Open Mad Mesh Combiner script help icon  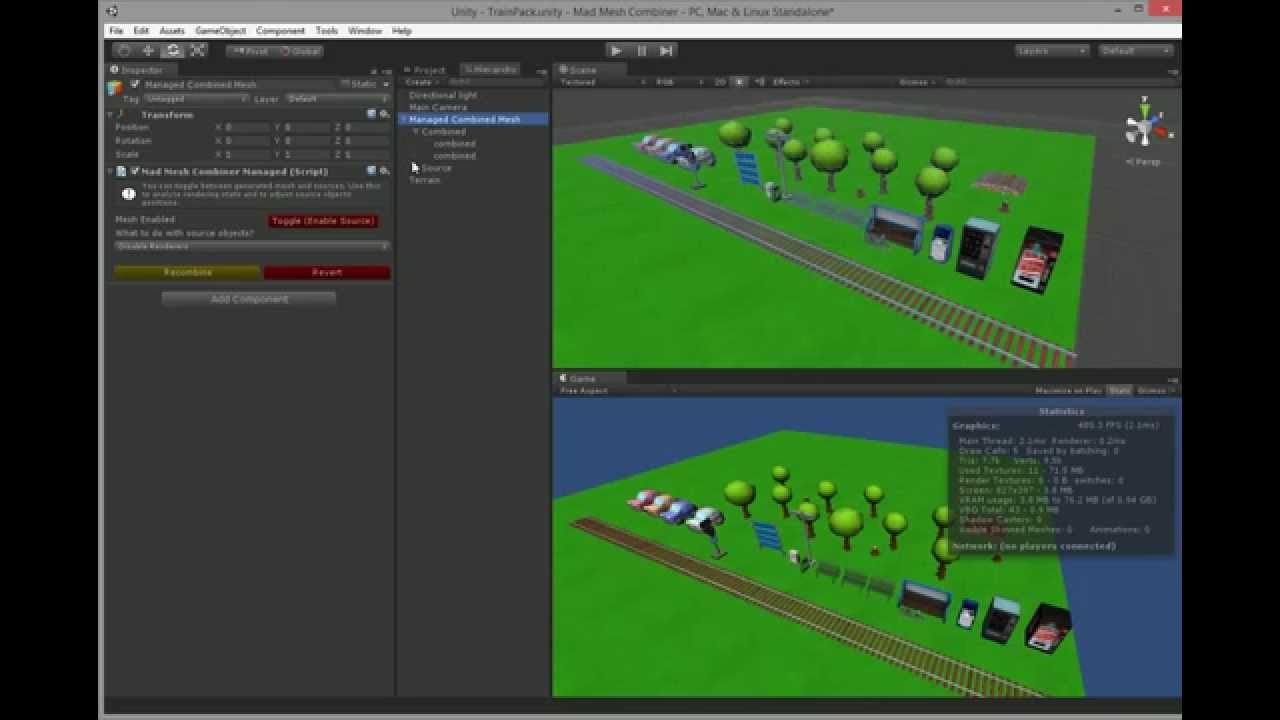click(371, 171)
